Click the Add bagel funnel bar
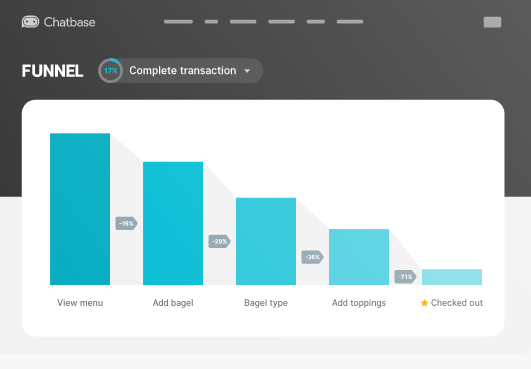 (x=173, y=223)
